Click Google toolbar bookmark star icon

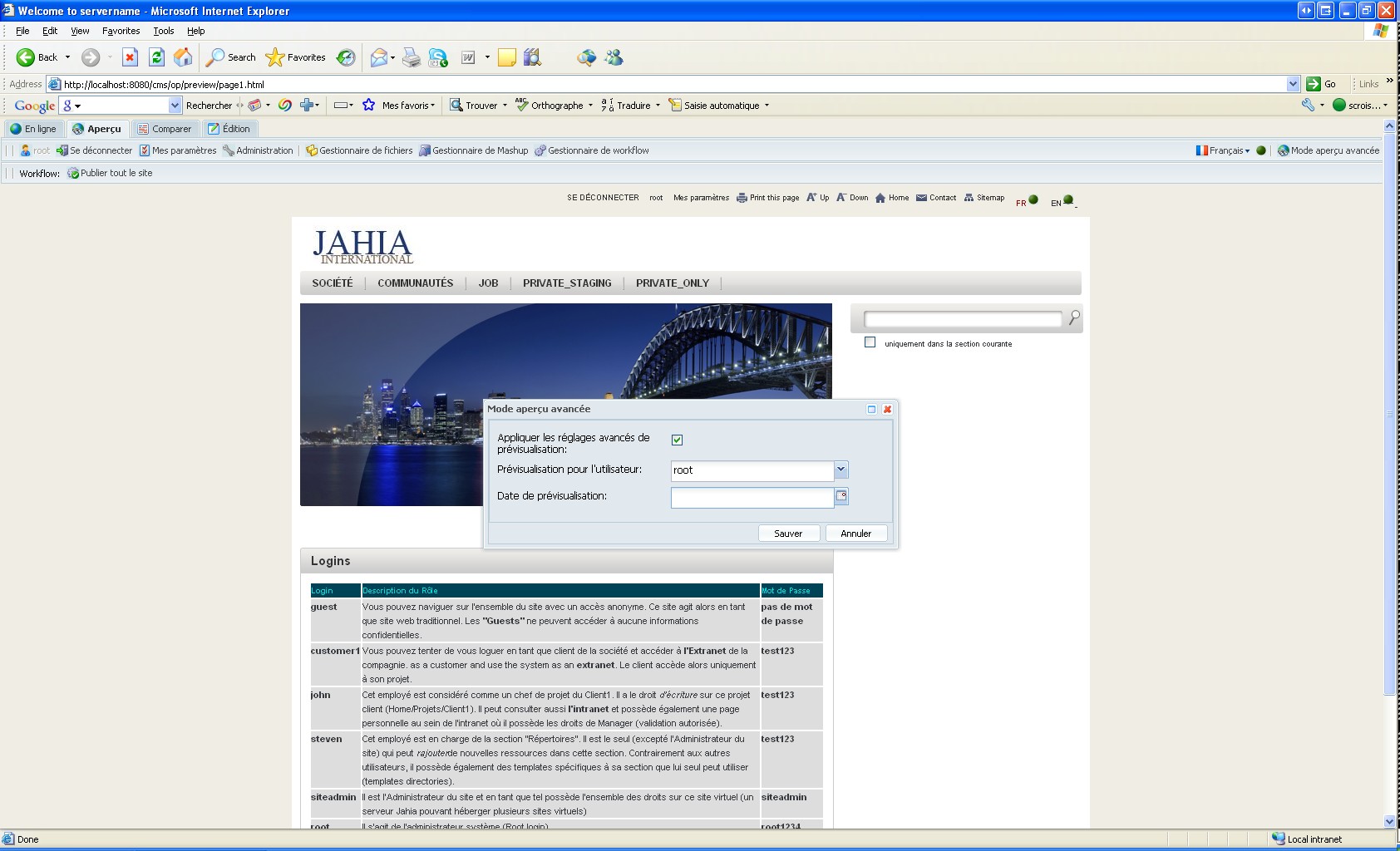pyautogui.click(x=369, y=106)
